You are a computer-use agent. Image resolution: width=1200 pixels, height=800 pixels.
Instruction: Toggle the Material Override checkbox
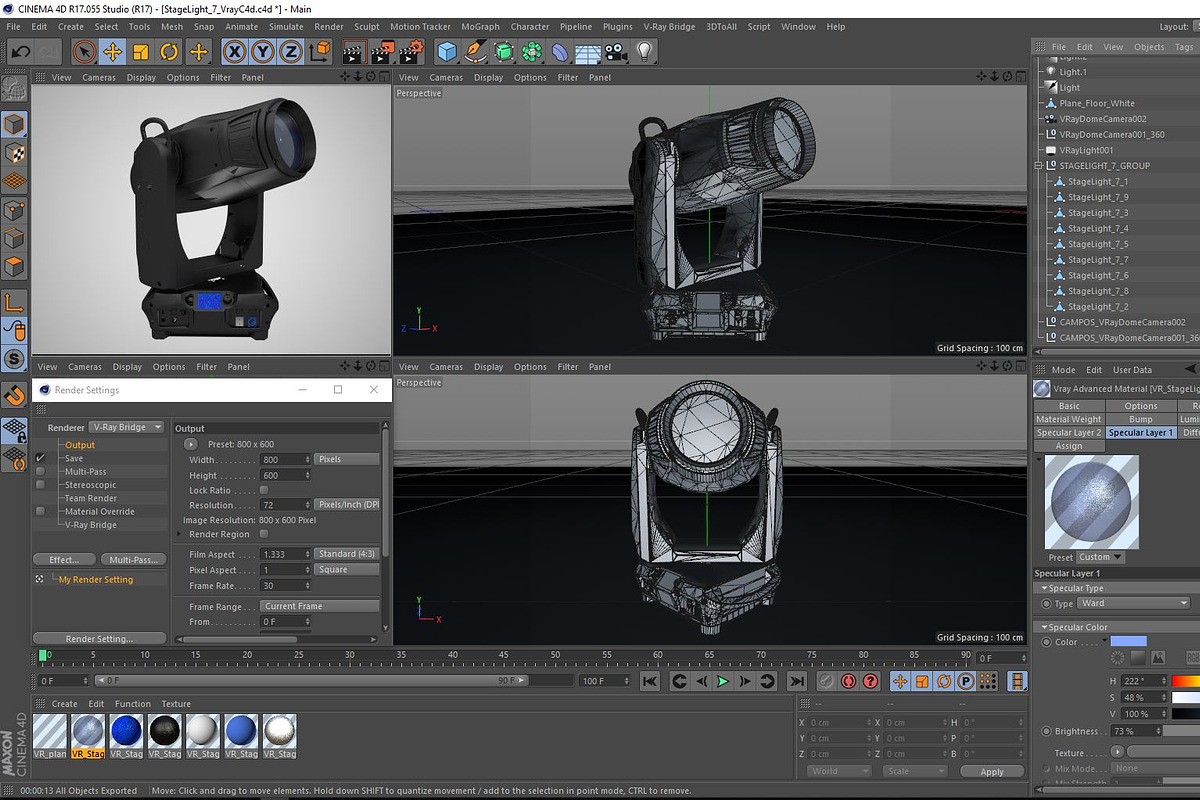tap(40, 511)
